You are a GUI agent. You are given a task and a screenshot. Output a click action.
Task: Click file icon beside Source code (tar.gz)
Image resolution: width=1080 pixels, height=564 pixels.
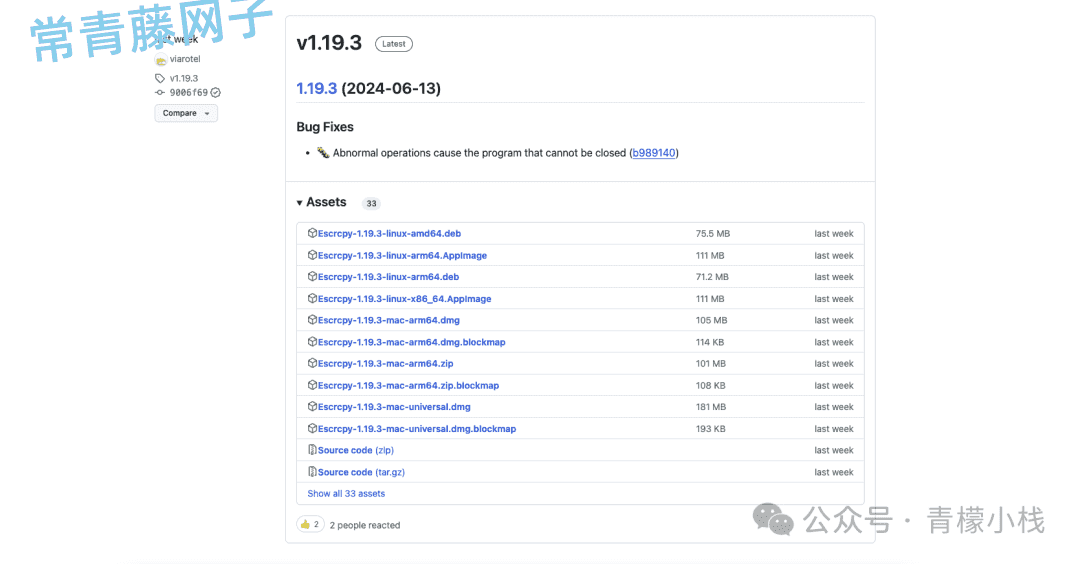312,472
